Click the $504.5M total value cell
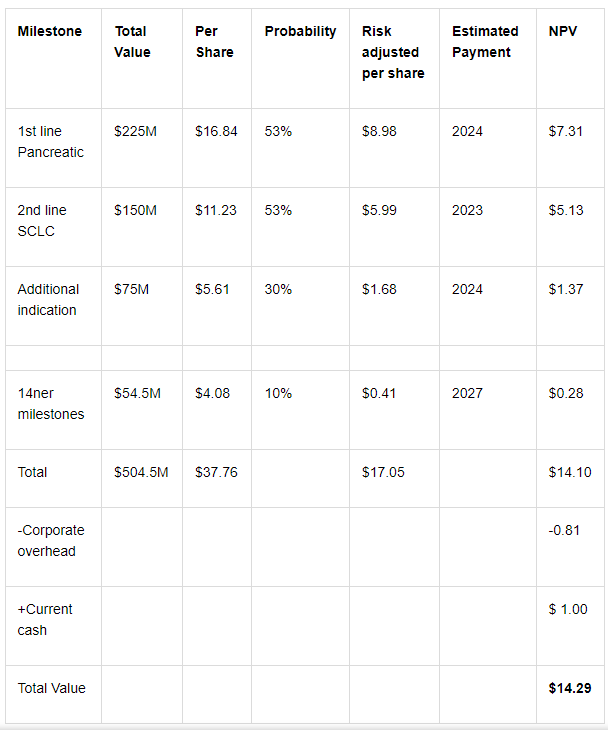Viewport: 608px width, 730px height. (x=141, y=472)
